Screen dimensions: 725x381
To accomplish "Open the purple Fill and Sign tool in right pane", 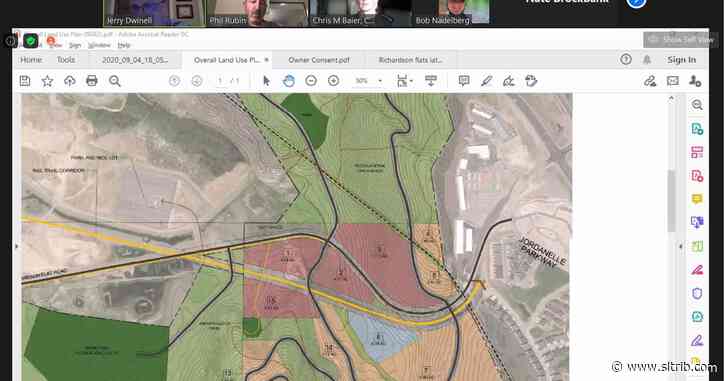I will coord(697,341).
